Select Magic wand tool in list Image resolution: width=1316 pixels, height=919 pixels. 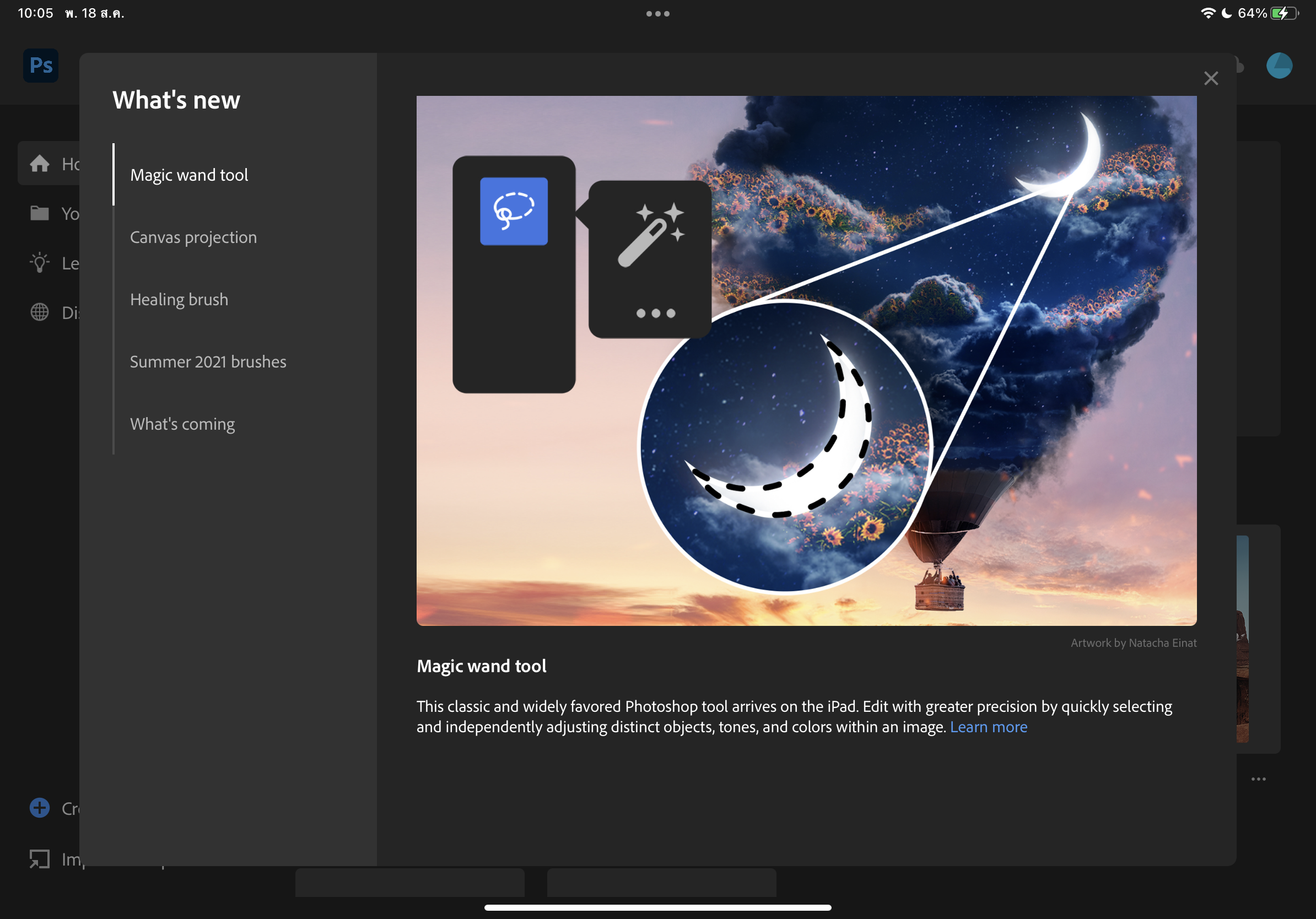click(x=189, y=175)
